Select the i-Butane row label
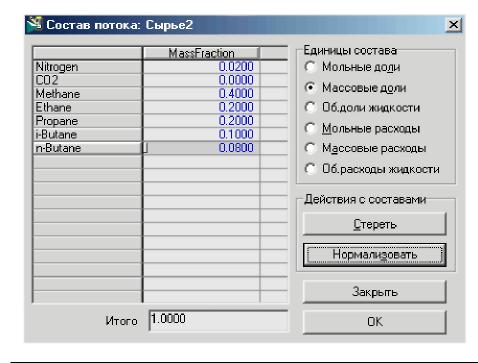Image resolution: width=478 pixels, height=363 pixels. 88,134
